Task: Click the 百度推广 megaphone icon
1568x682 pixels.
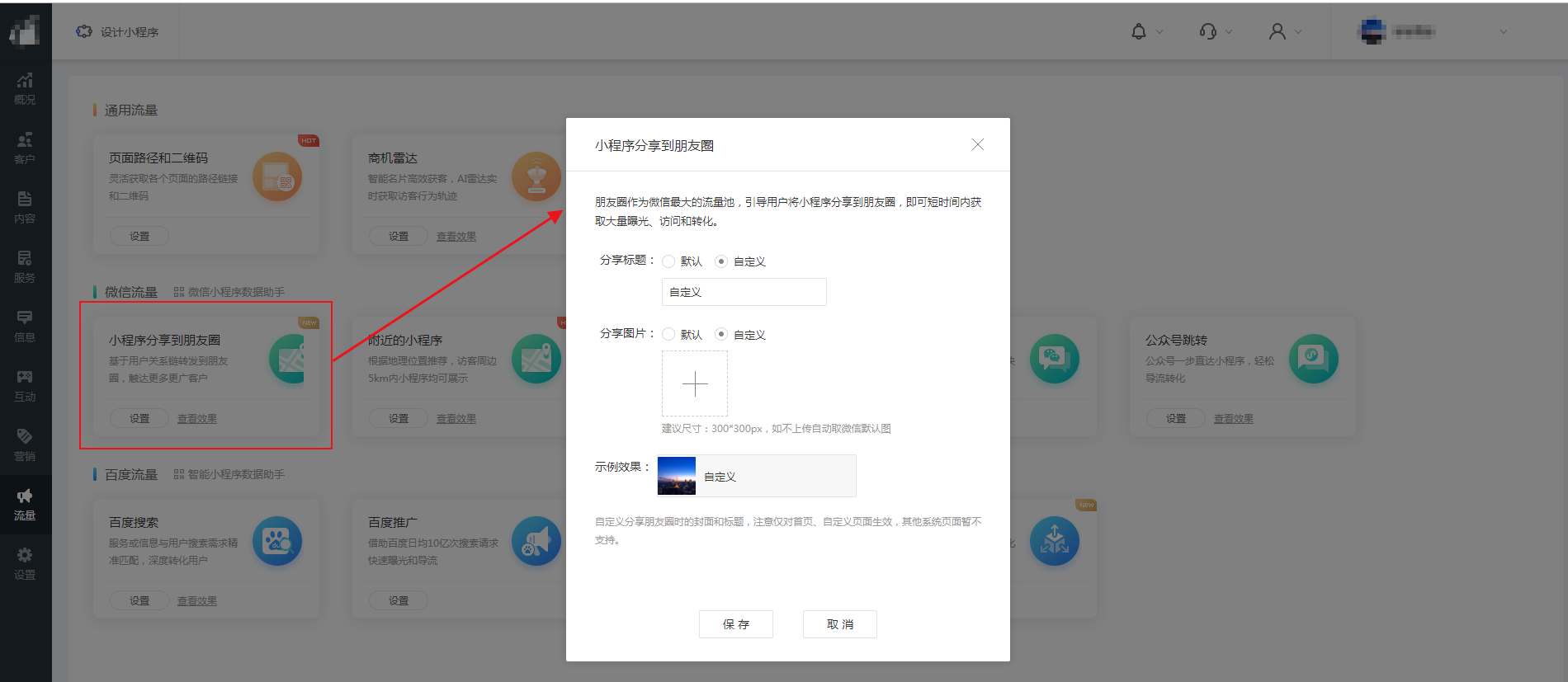Action: (536, 541)
